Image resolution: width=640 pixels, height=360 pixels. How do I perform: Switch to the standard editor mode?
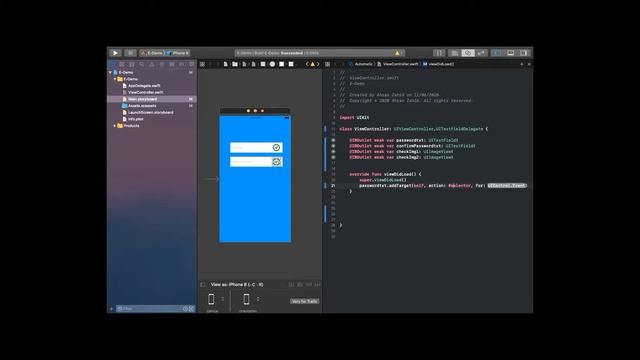[x=454, y=53]
